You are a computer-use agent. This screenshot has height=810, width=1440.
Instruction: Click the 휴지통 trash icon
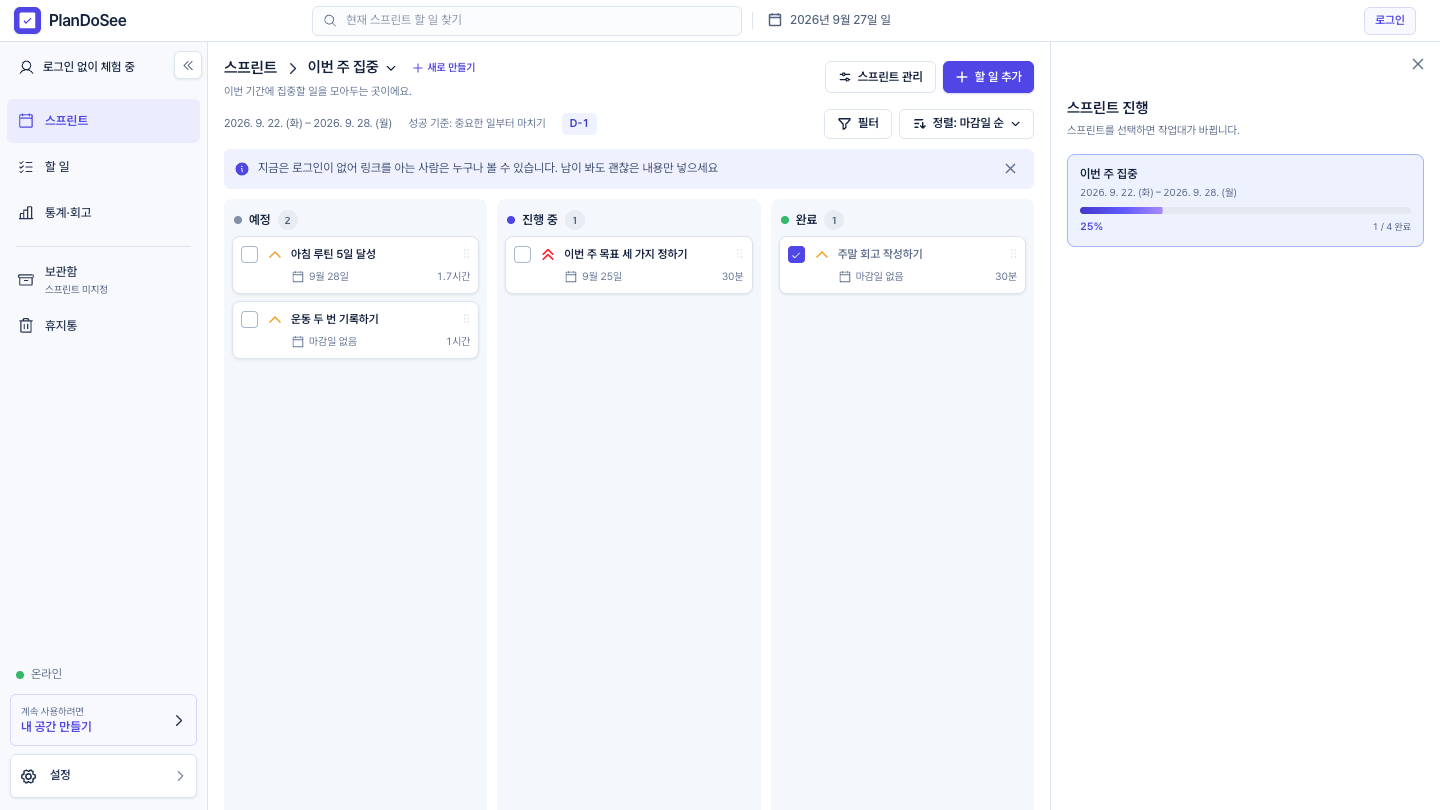point(26,325)
